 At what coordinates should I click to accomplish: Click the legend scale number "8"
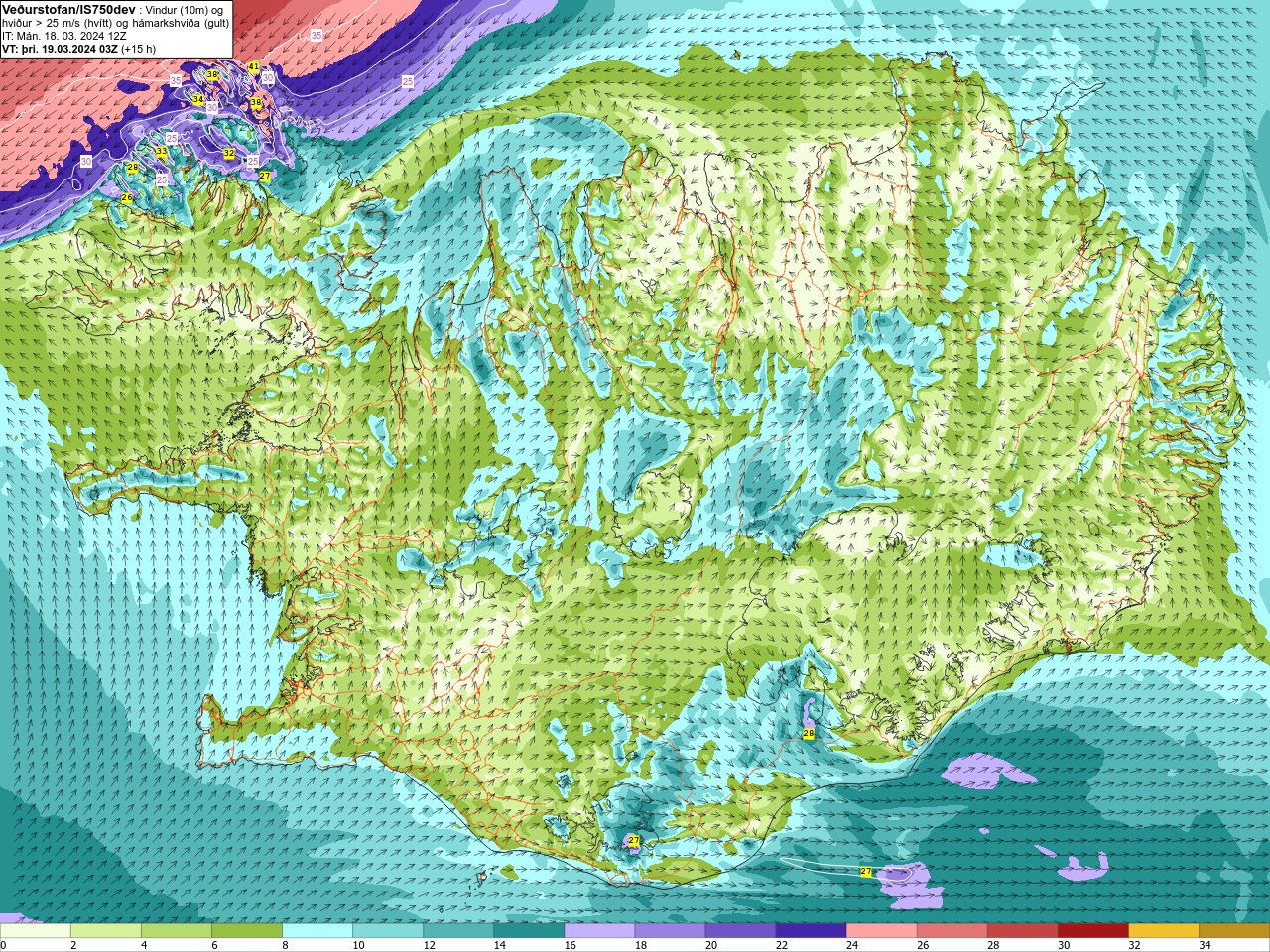pyautogui.click(x=285, y=945)
